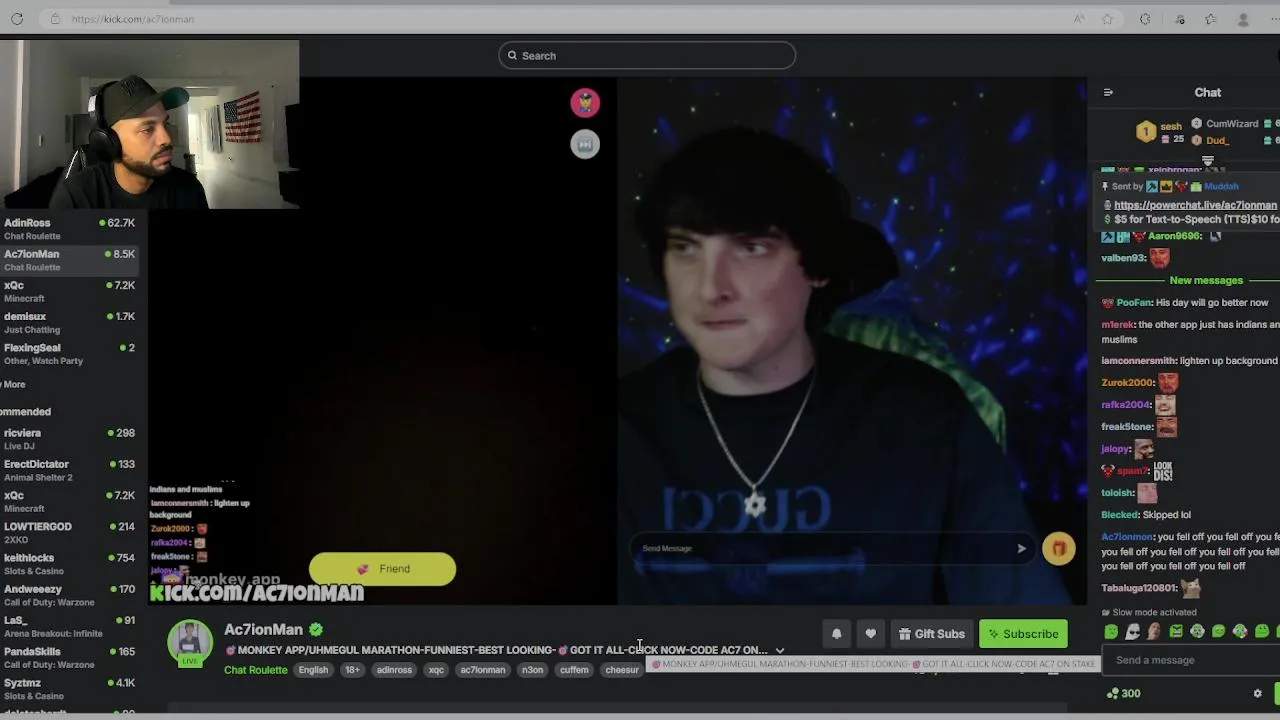Click the green Subscribe button
This screenshot has width=1280, height=720.
pos(1023,634)
